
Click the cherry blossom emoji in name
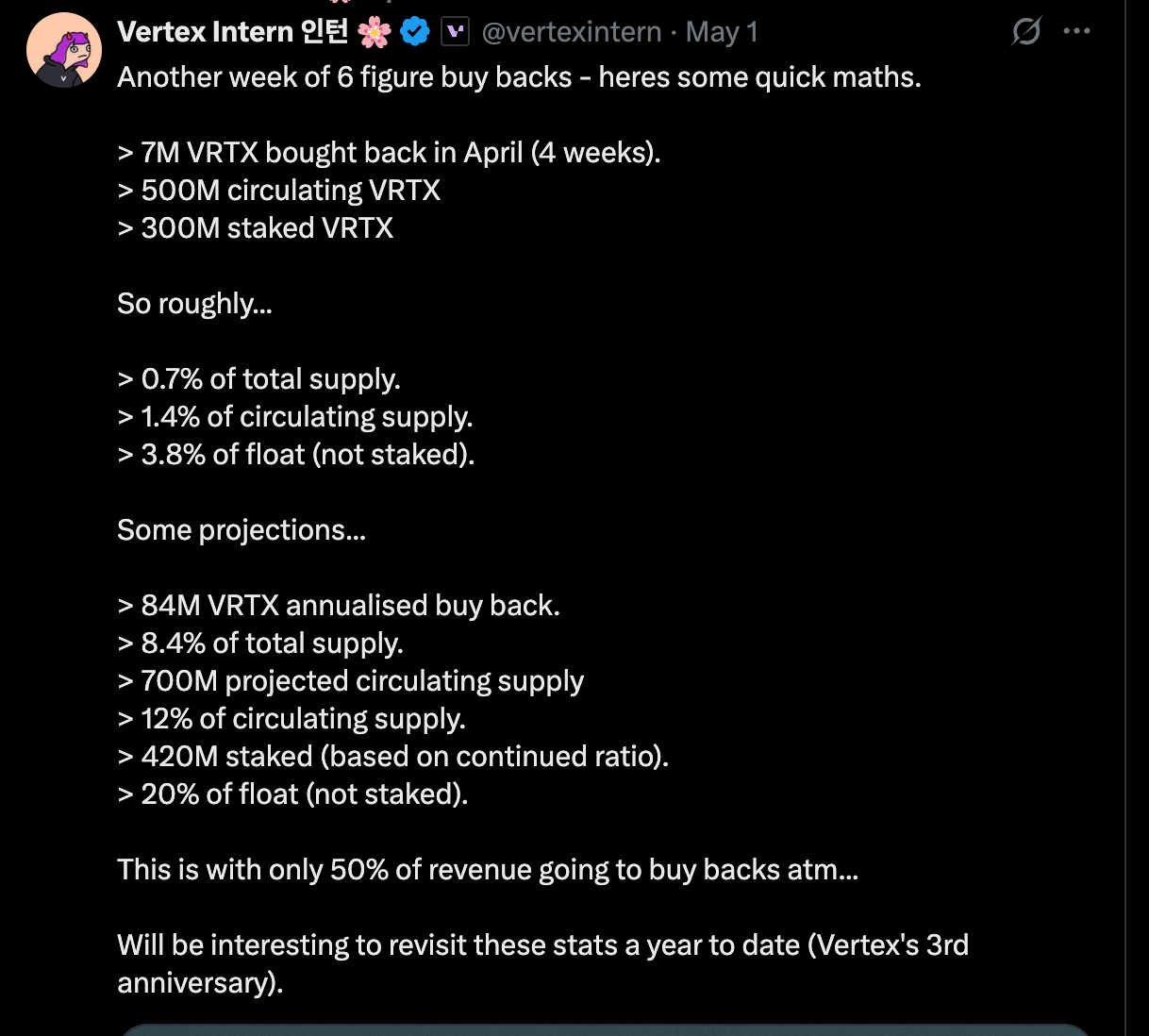pos(375,32)
